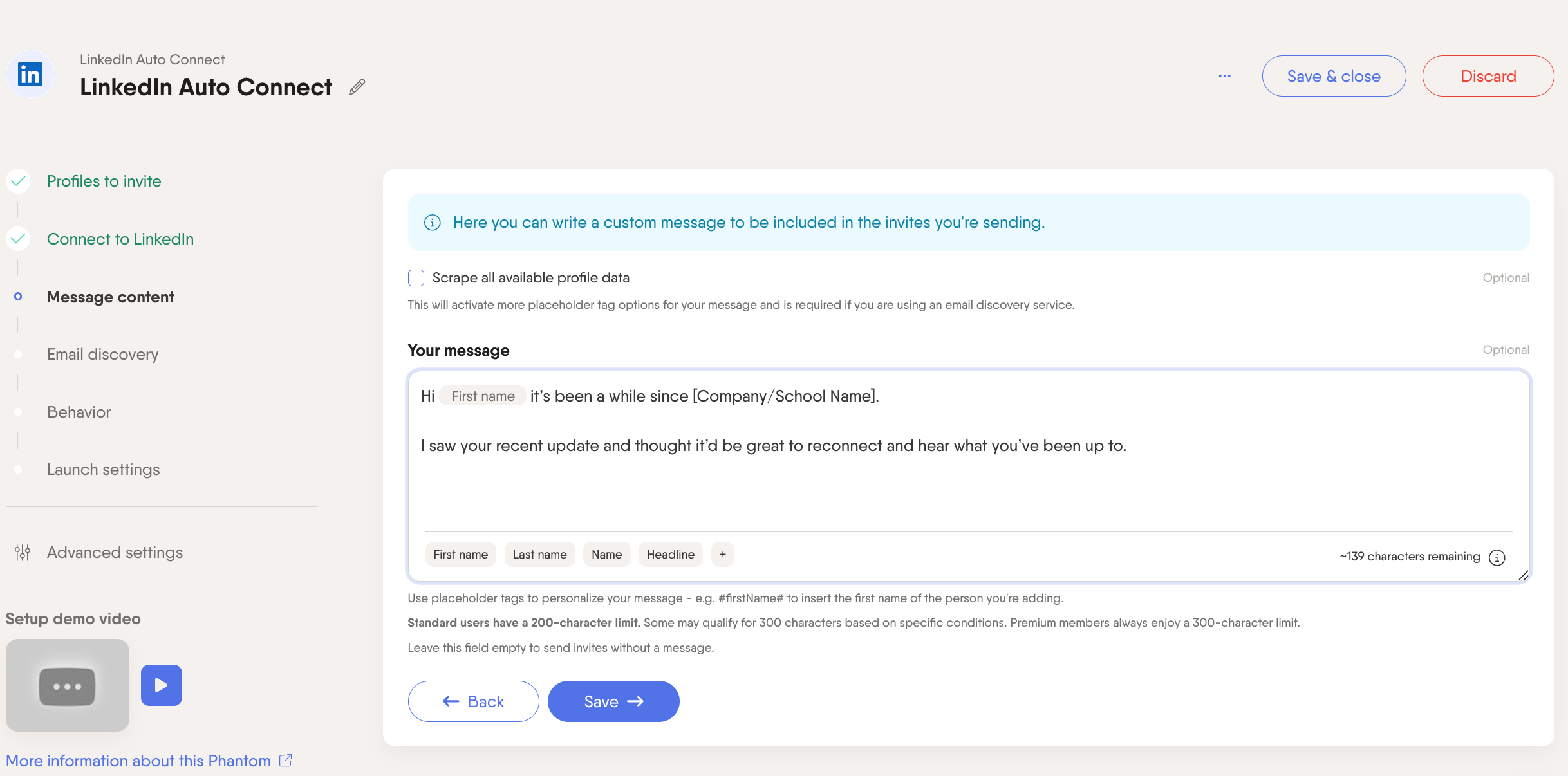
Task: Click the LinkedIn logo icon
Action: point(30,75)
